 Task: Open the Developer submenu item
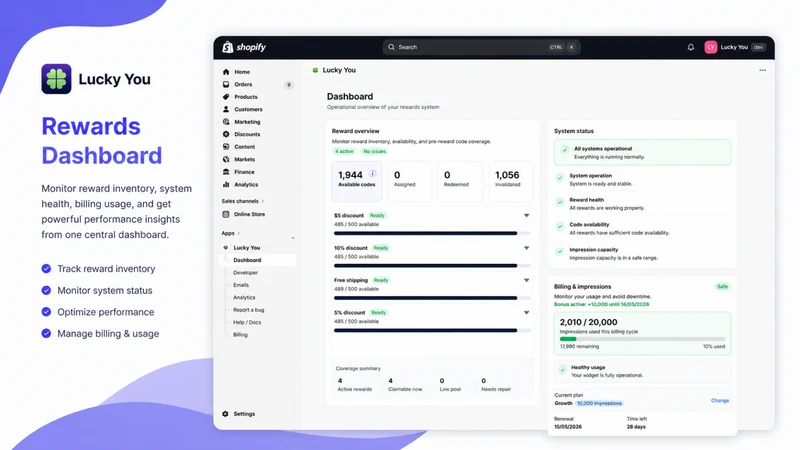[x=245, y=272]
